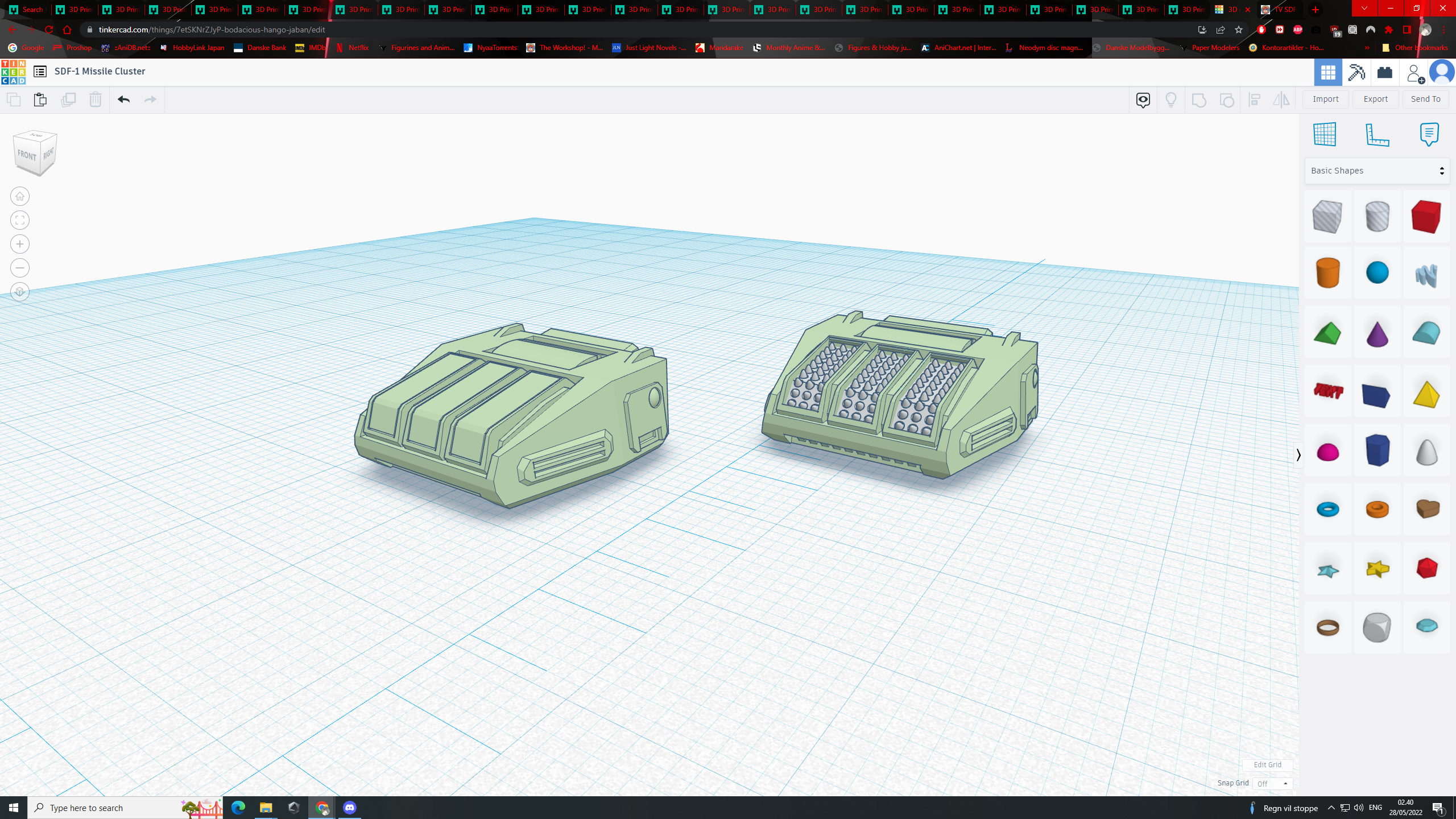Viewport: 1456px width, 819px height.
Task: Click the Paste toolbar icon
Action: pos(40,100)
